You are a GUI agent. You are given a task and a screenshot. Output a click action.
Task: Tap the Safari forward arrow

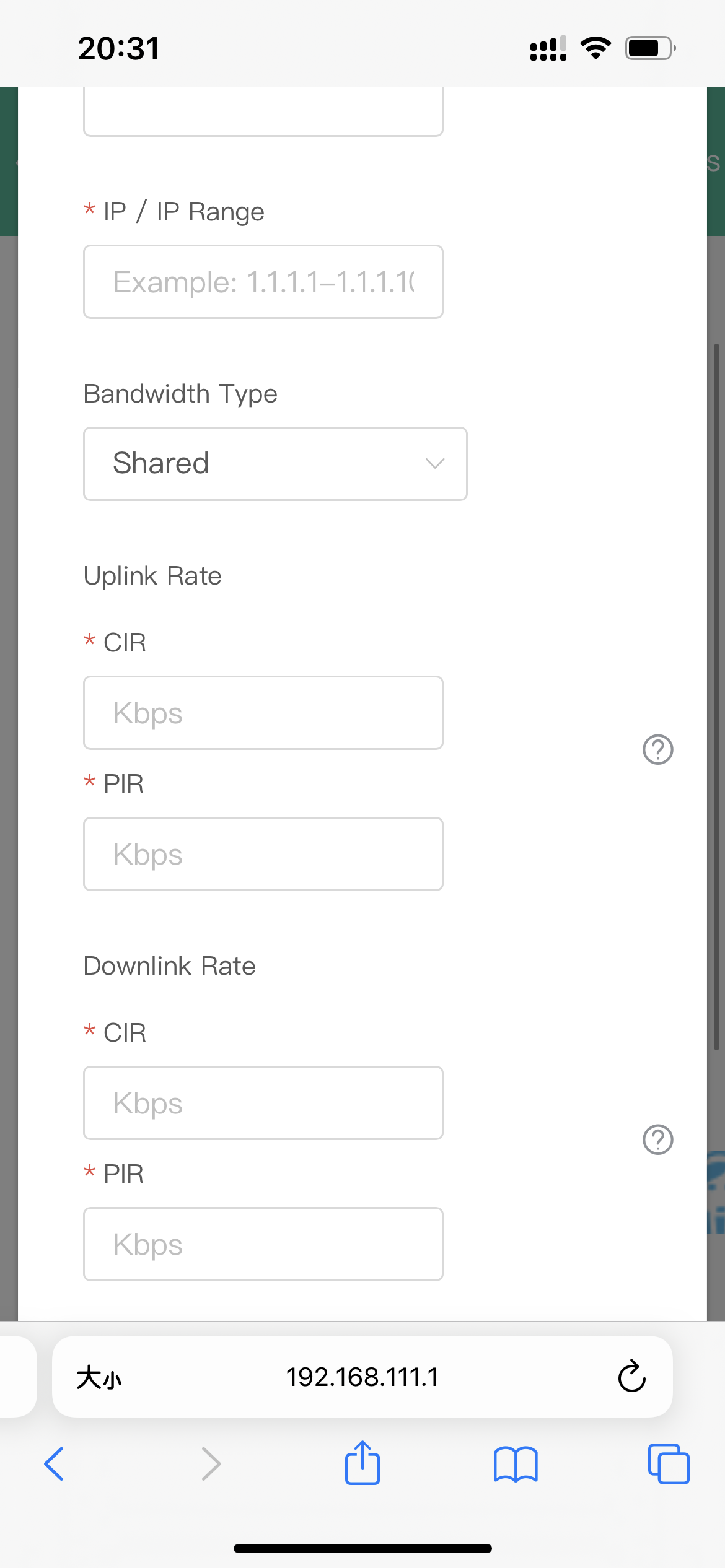click(211, 1464)
